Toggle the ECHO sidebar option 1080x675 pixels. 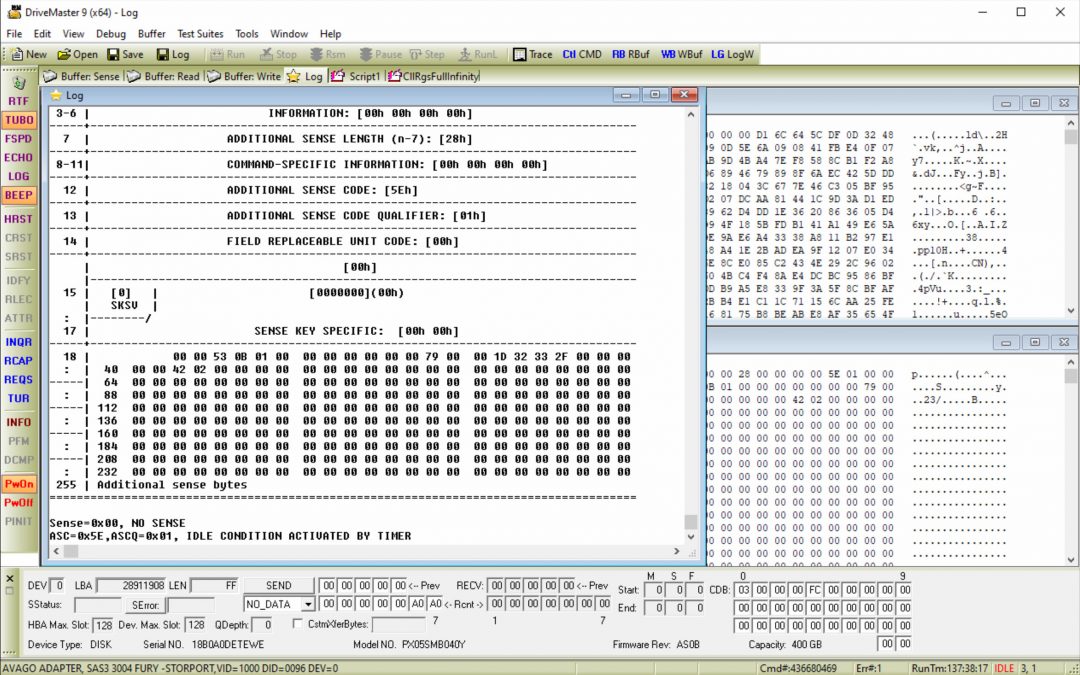[x=20, y=158]
